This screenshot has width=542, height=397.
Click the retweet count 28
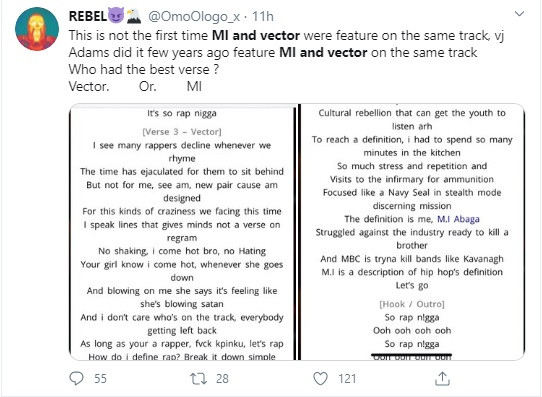coord(222,379)
